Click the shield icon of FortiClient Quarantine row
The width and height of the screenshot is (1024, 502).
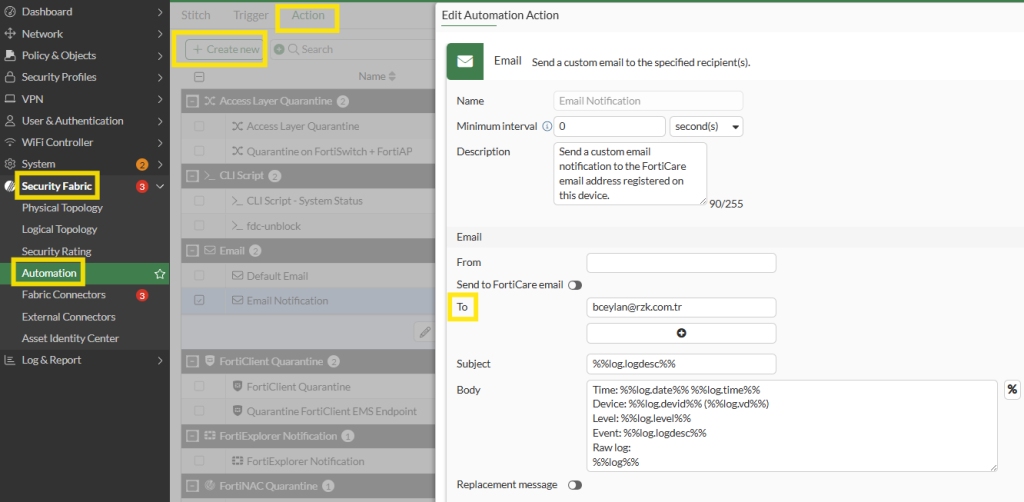238,386
